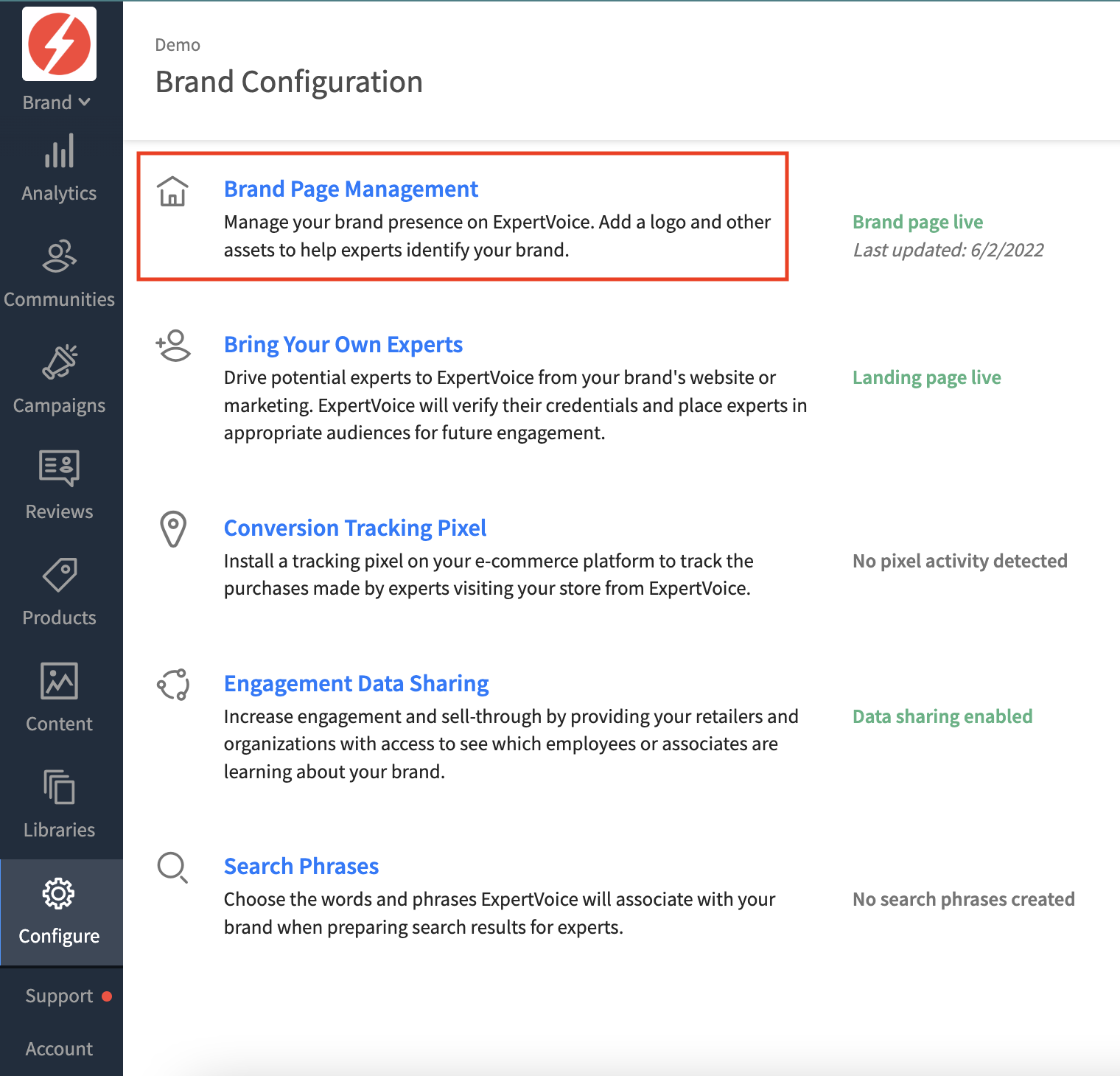Click the ExpertVoice lightning bolt logo
The width and height of the screenshot is (1120, 1076).
point(59,43)
